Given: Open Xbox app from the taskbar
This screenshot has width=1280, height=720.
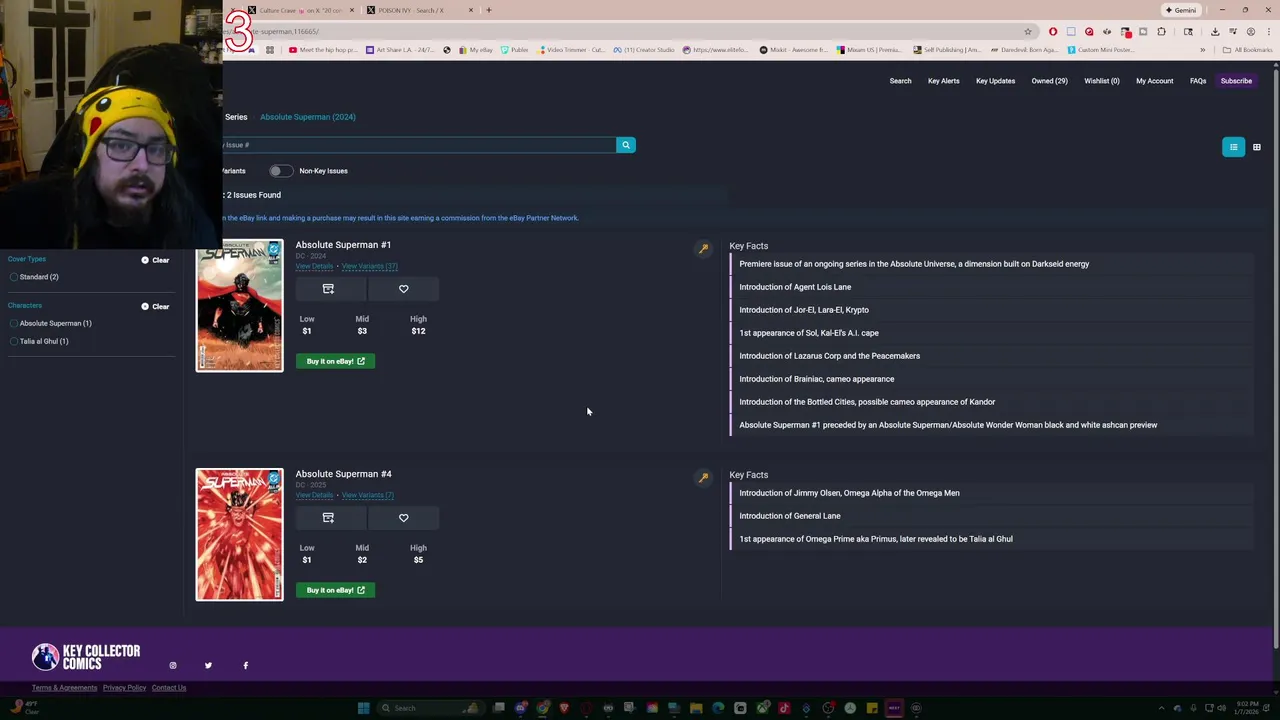Looking at the screenshot, I should (762, 708).
